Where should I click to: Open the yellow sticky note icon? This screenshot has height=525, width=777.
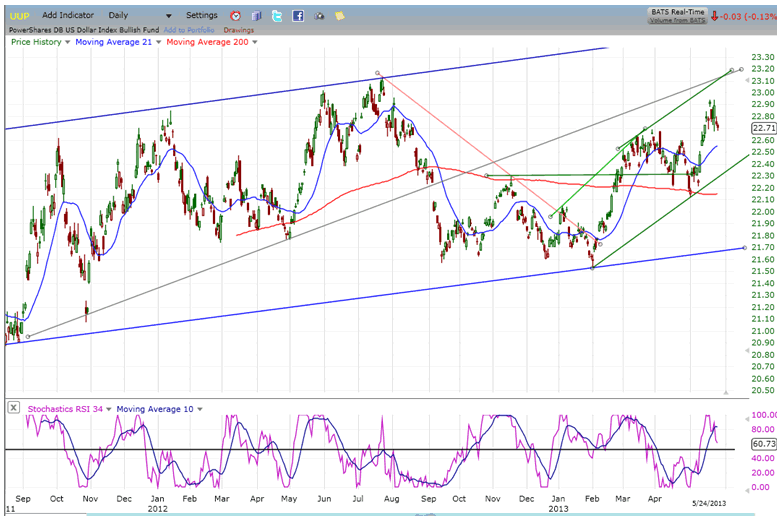340,16
